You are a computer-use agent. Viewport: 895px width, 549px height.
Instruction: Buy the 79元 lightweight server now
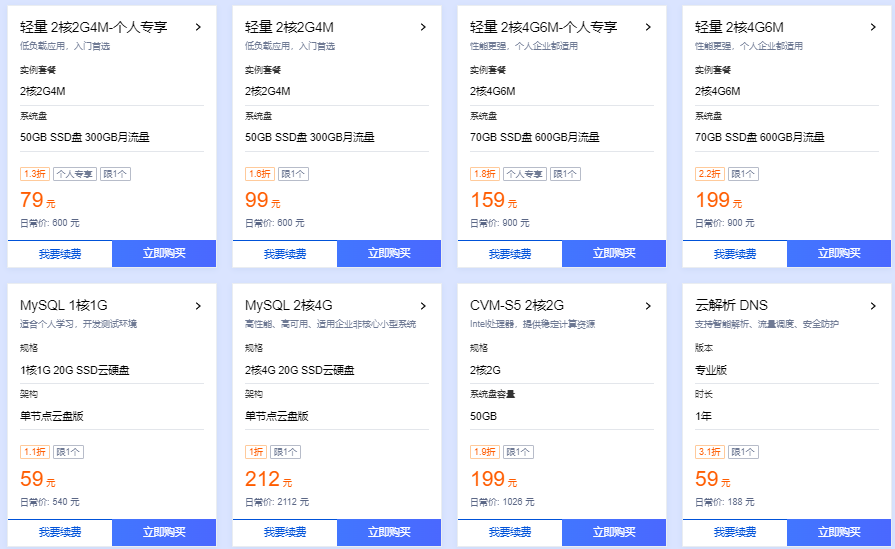[x=164, y=253]
